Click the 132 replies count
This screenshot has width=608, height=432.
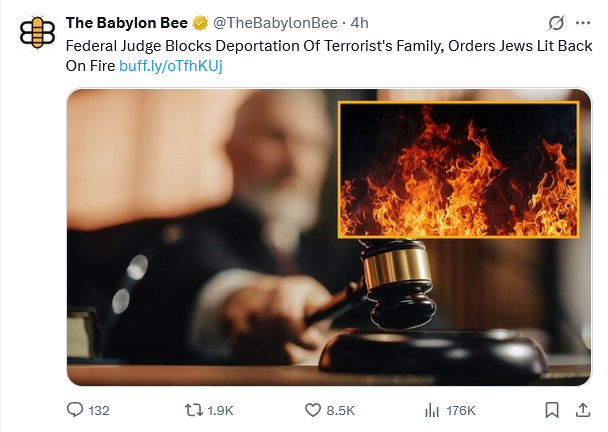tap(99, 410)
